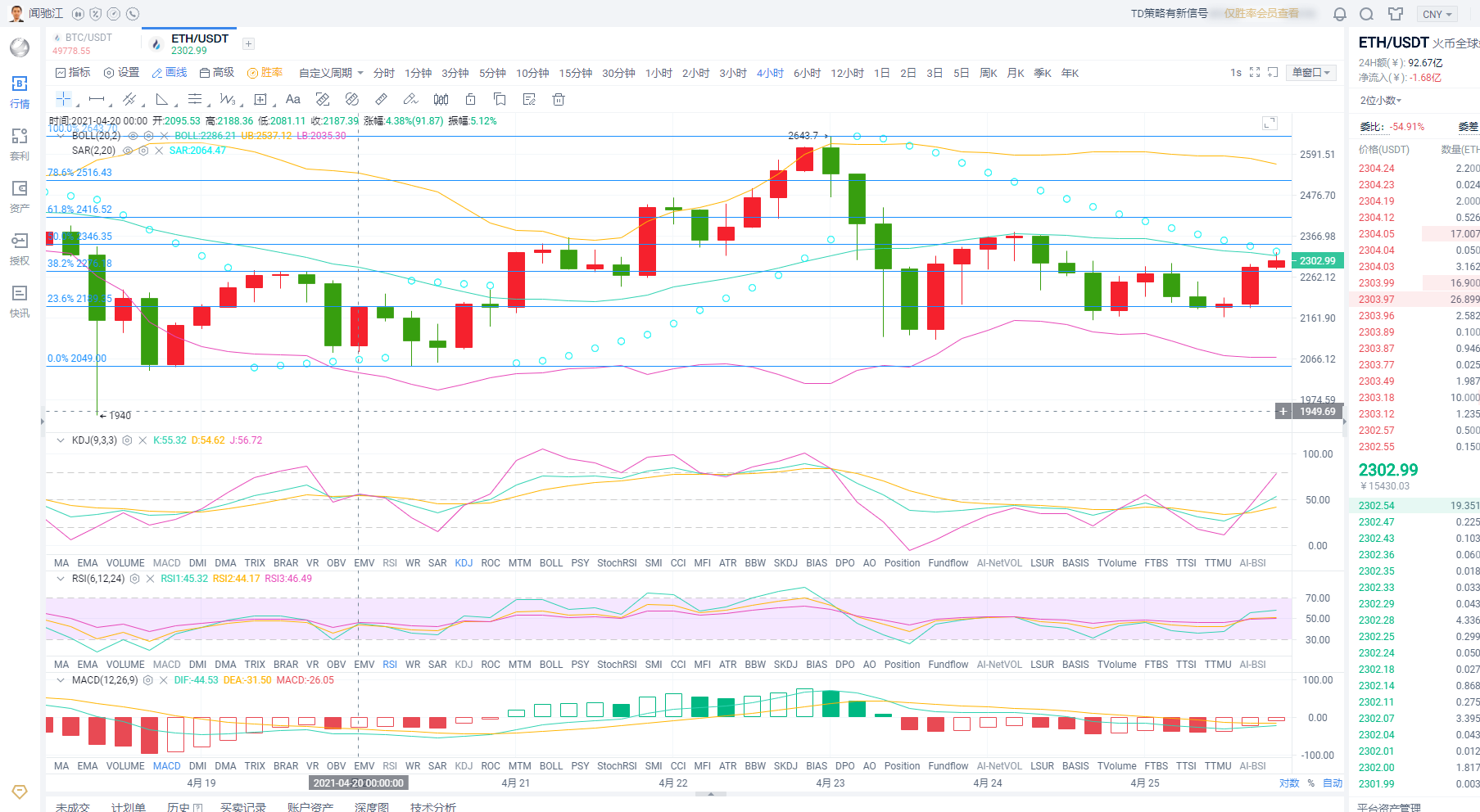
Task: Open the 未成交 open orders tab
Action: coord(73,806)
